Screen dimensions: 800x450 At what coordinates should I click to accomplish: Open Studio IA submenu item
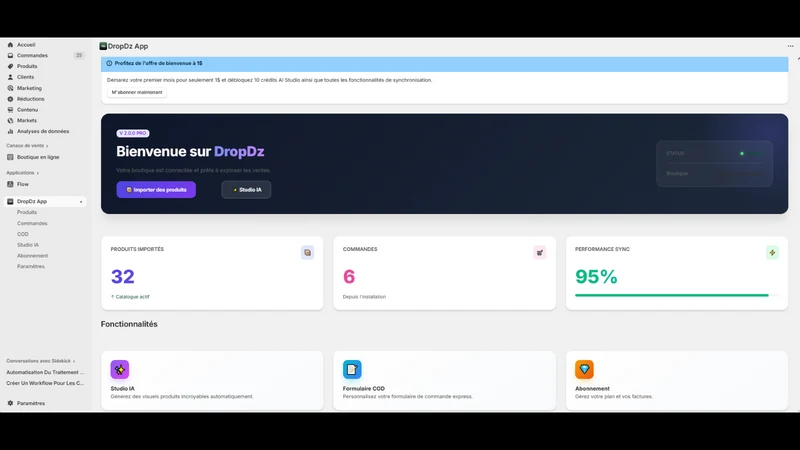point(28,245)
